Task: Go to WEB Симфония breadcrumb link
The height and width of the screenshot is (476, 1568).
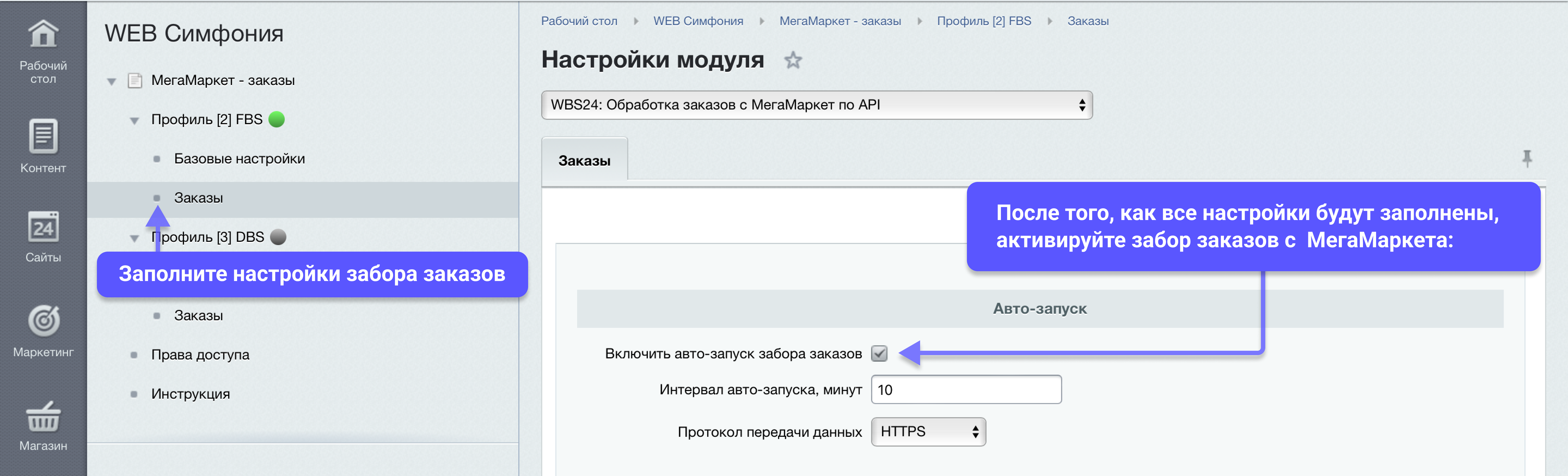Action: coord(698,21)
